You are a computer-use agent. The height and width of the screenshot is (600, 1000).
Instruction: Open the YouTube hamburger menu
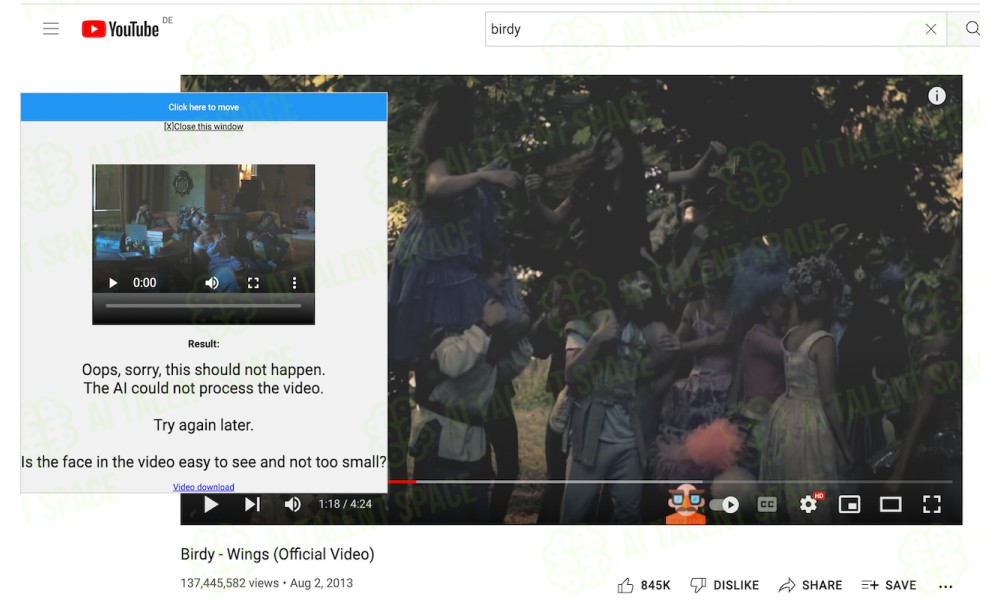click(x=51, y=29)
